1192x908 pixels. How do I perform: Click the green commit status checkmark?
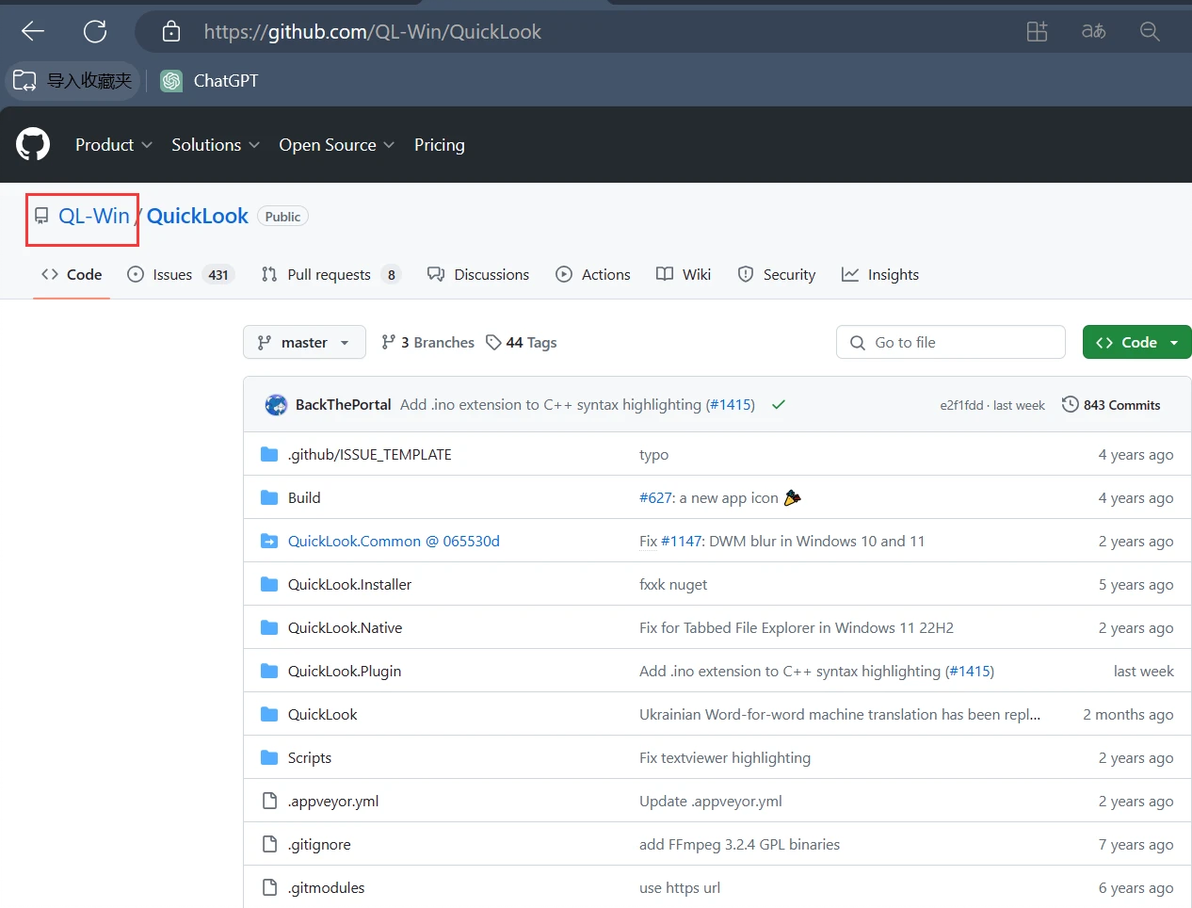[x=778, y=405]
